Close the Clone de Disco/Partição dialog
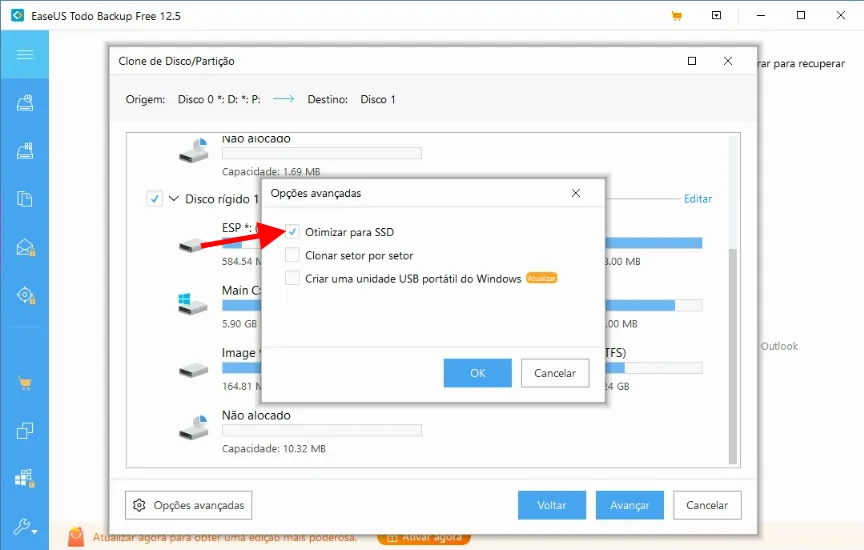 point(728,61)
